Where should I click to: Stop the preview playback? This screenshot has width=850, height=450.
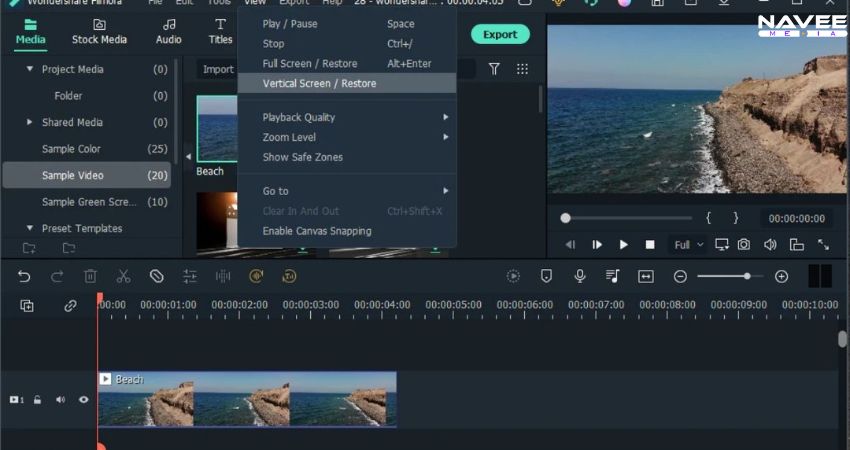pos(650,245)
